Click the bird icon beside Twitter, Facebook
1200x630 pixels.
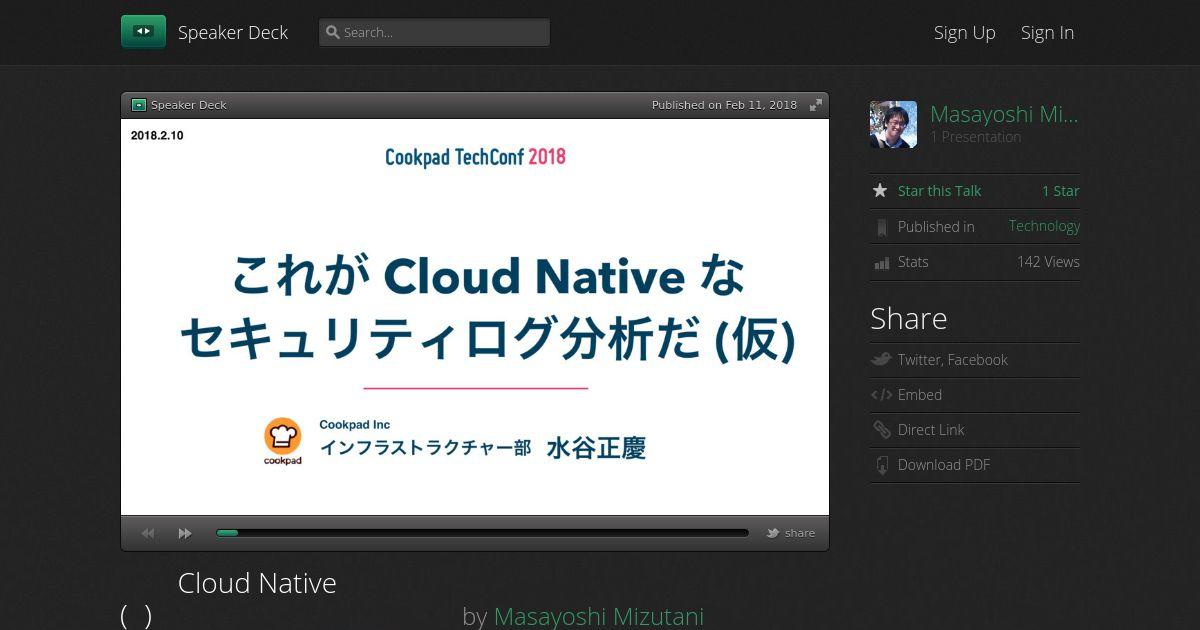pyautogui.click(x=881, y=359)
